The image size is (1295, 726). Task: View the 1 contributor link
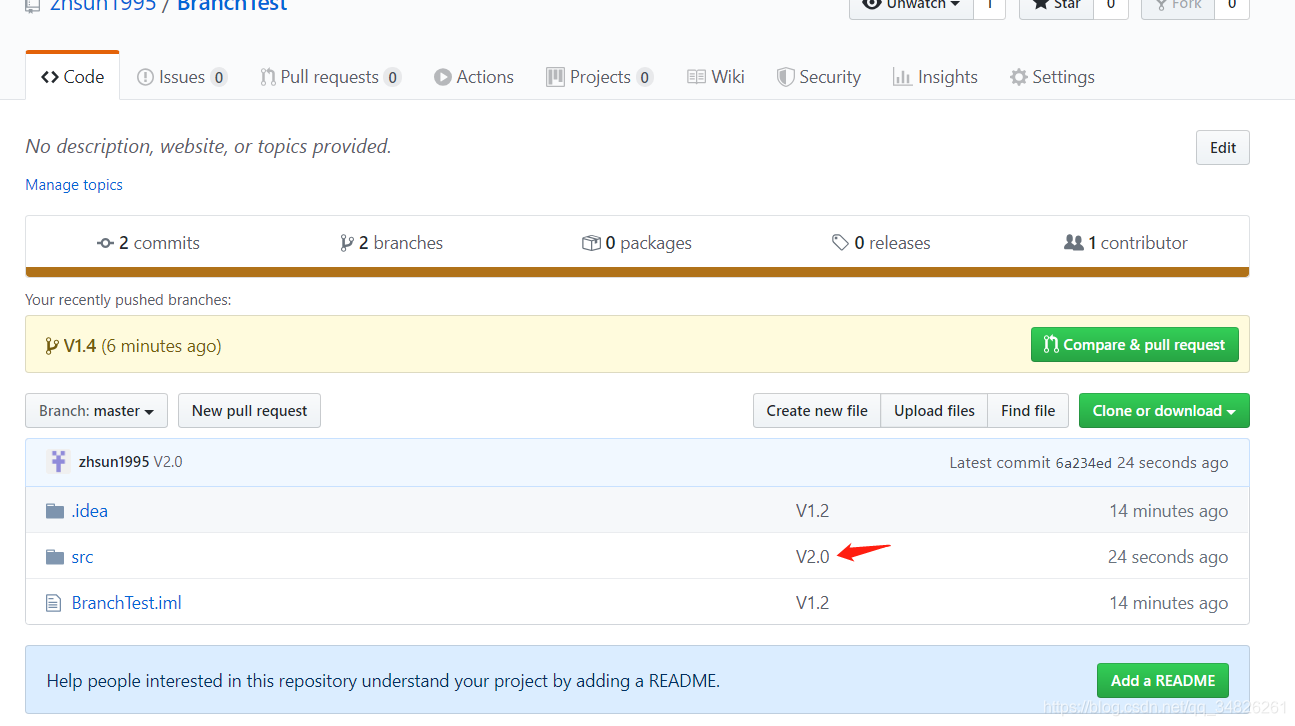tap(1126, 243)
